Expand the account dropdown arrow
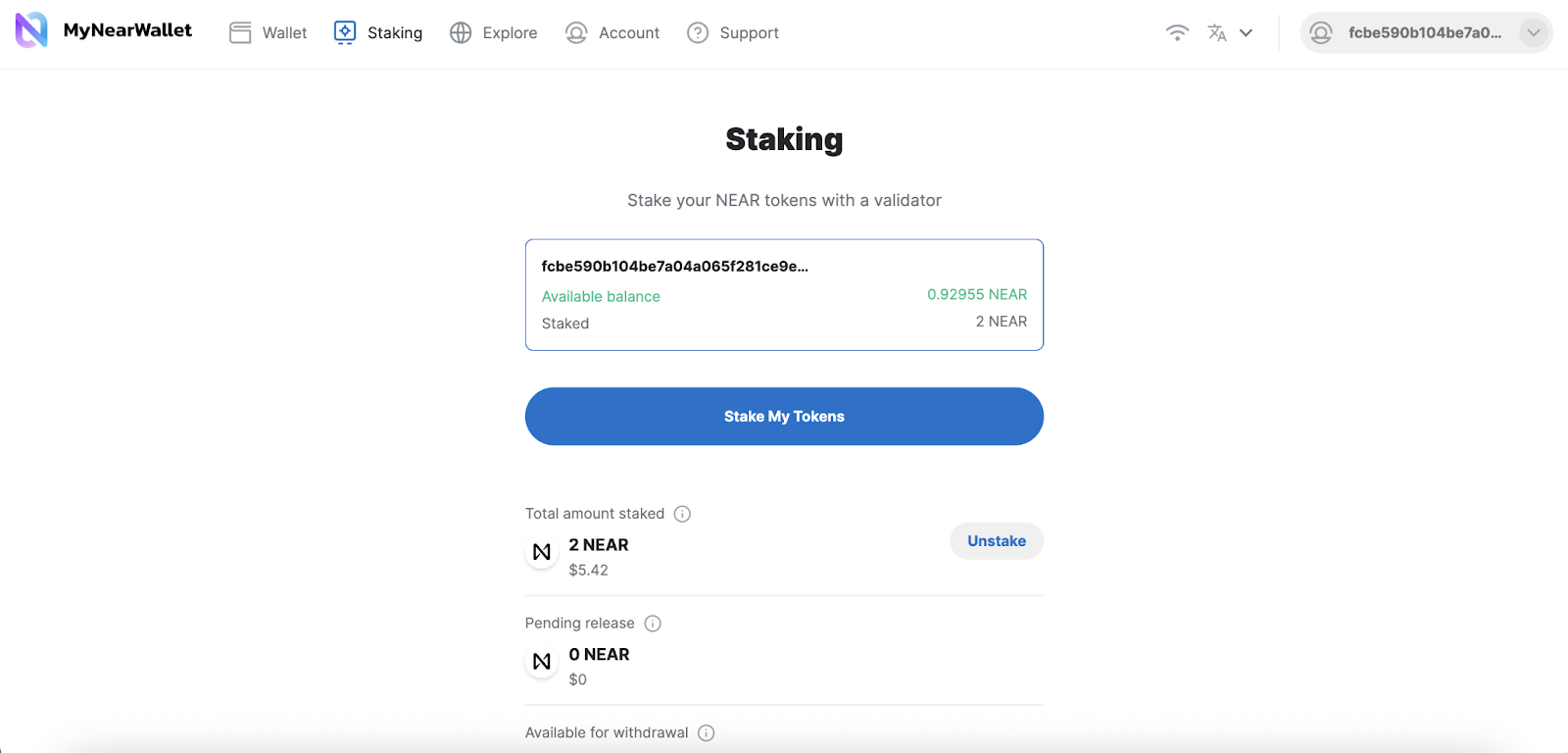1568x753 pixels. (x=1533, y=32)
